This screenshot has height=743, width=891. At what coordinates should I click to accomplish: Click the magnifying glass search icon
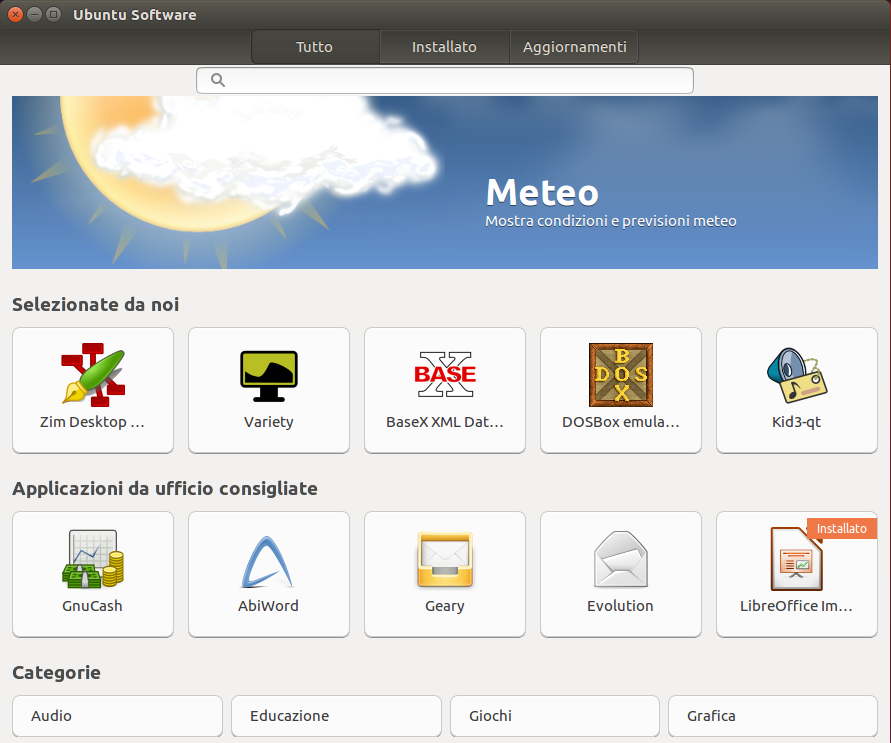tap(218, 81)
